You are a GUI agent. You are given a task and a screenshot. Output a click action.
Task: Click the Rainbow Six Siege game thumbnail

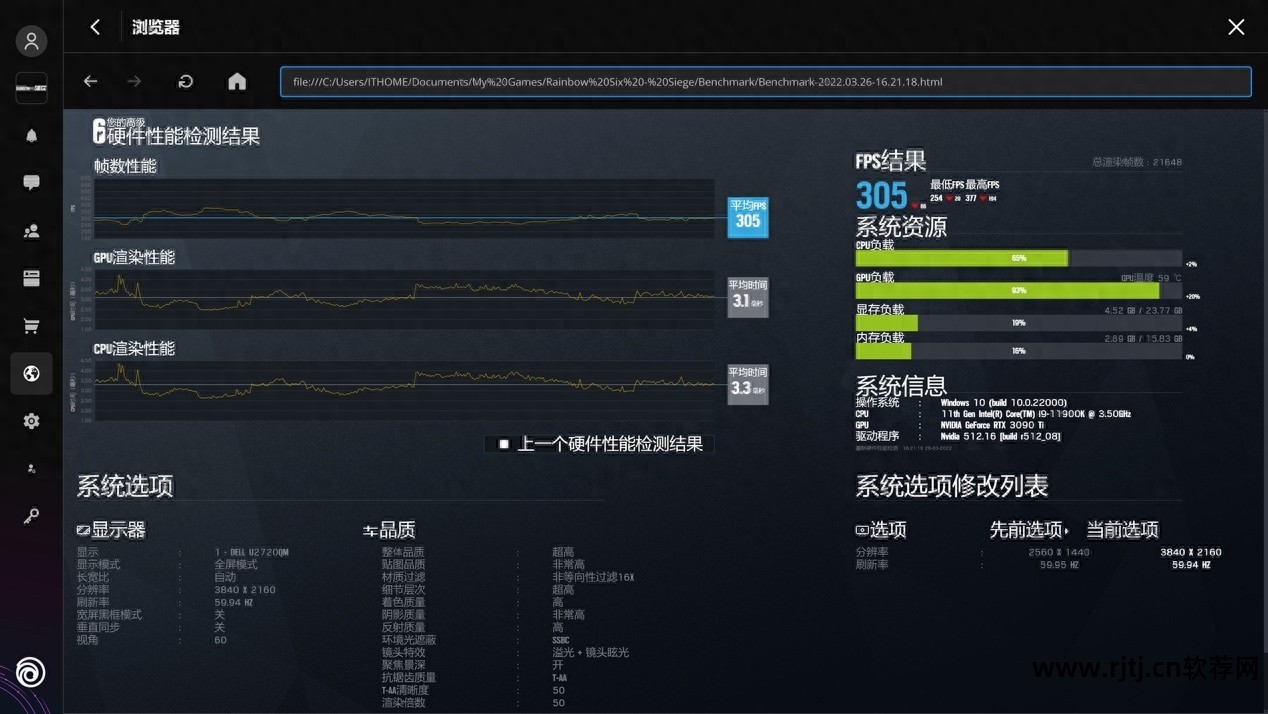31,88
